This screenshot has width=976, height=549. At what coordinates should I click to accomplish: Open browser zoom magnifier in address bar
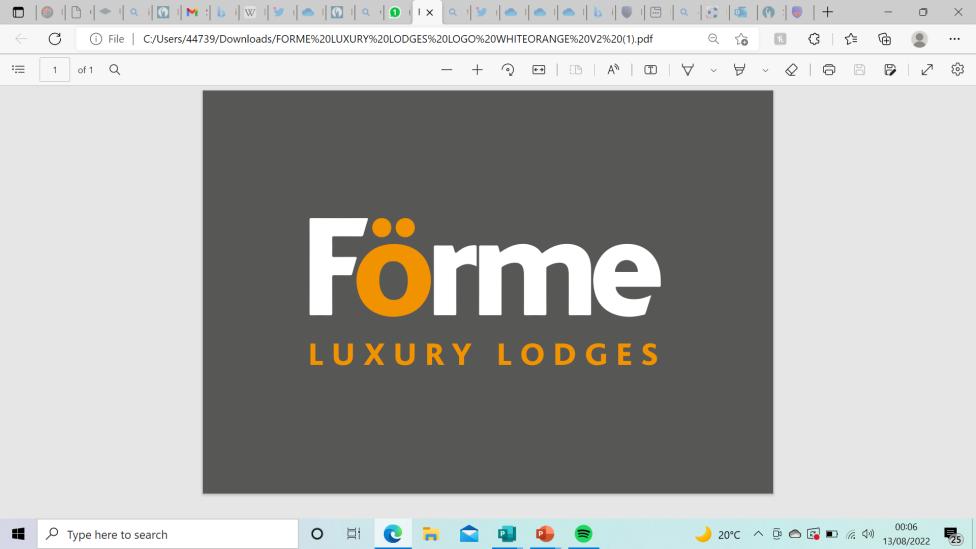[713, 39]
